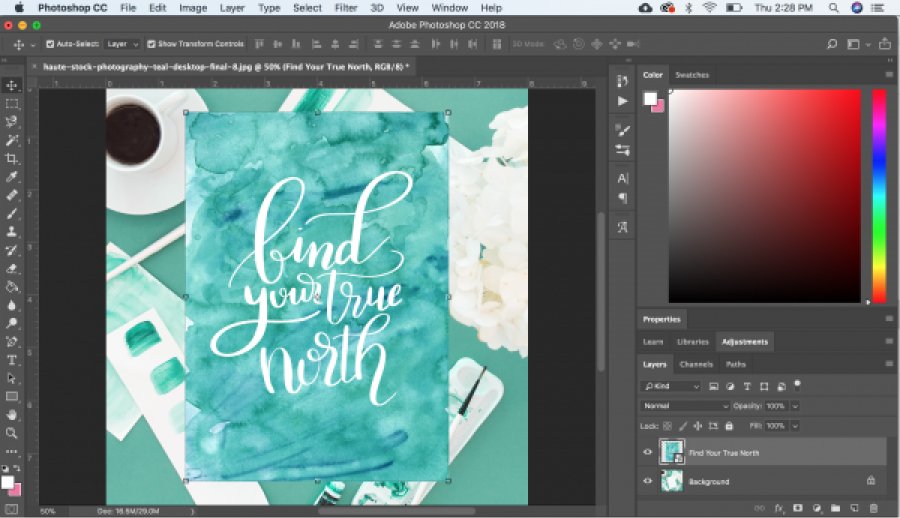Viewport: 900px width, 518px height.
Task: Select the Crop tool
Action: coord(11,159)
